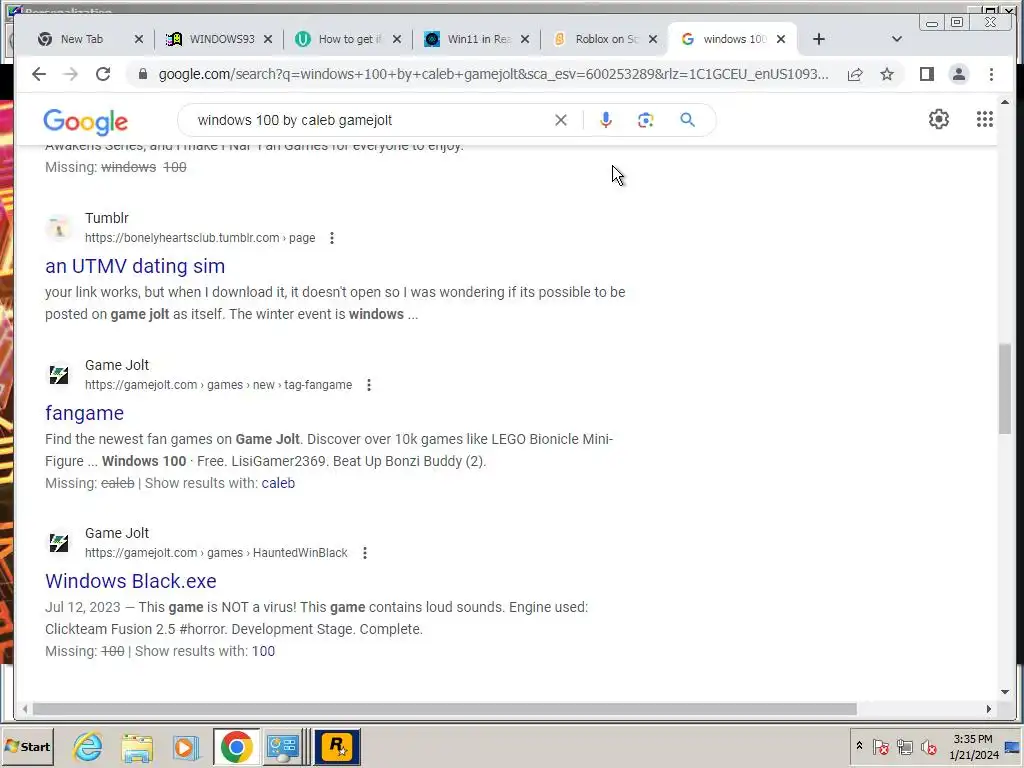The height and width of the screenshot is (768, 1024).
Task: Click Game Jolt favicon beside fangame result
Action: click(59, 376)
